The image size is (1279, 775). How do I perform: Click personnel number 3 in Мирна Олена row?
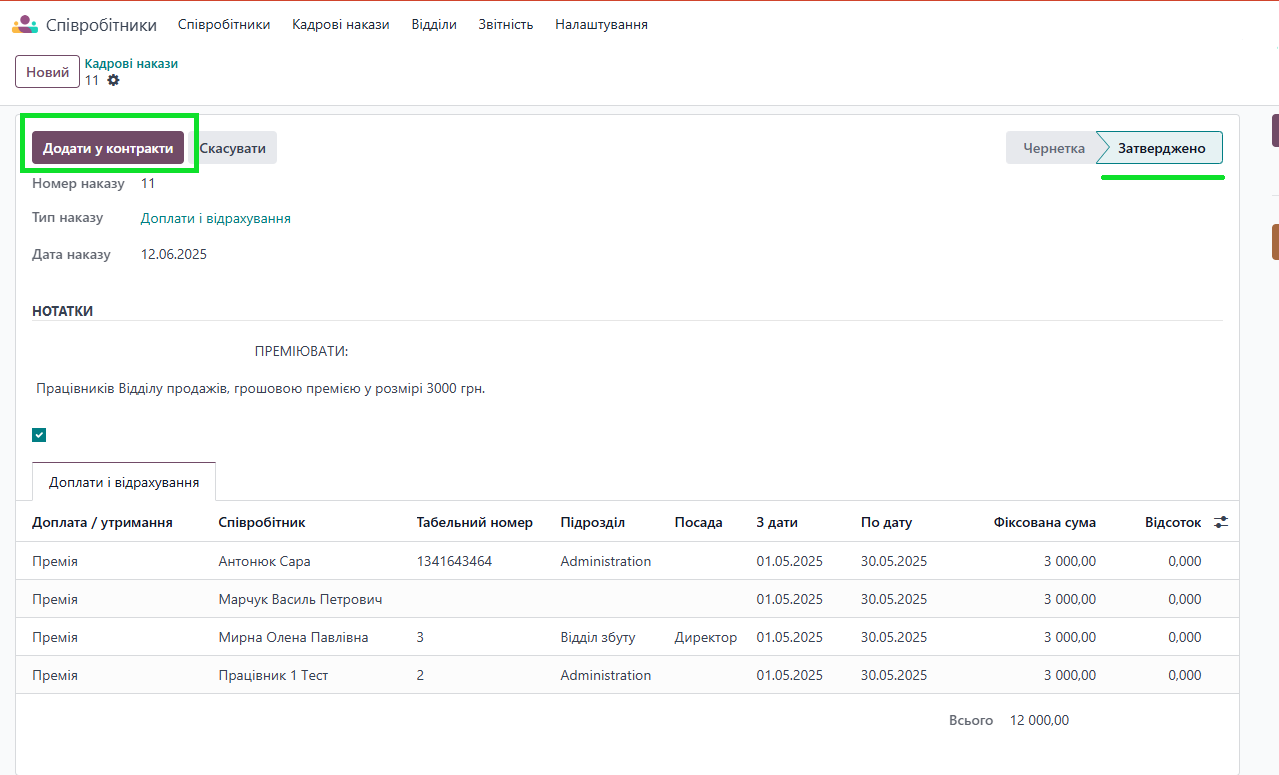(x=421, y=637)
